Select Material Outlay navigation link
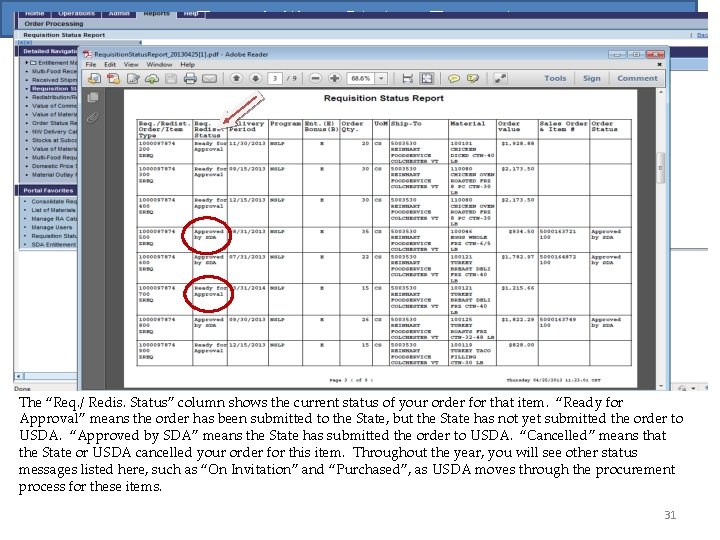This screenshot has height=540, width=720. (x=54, y=175)
